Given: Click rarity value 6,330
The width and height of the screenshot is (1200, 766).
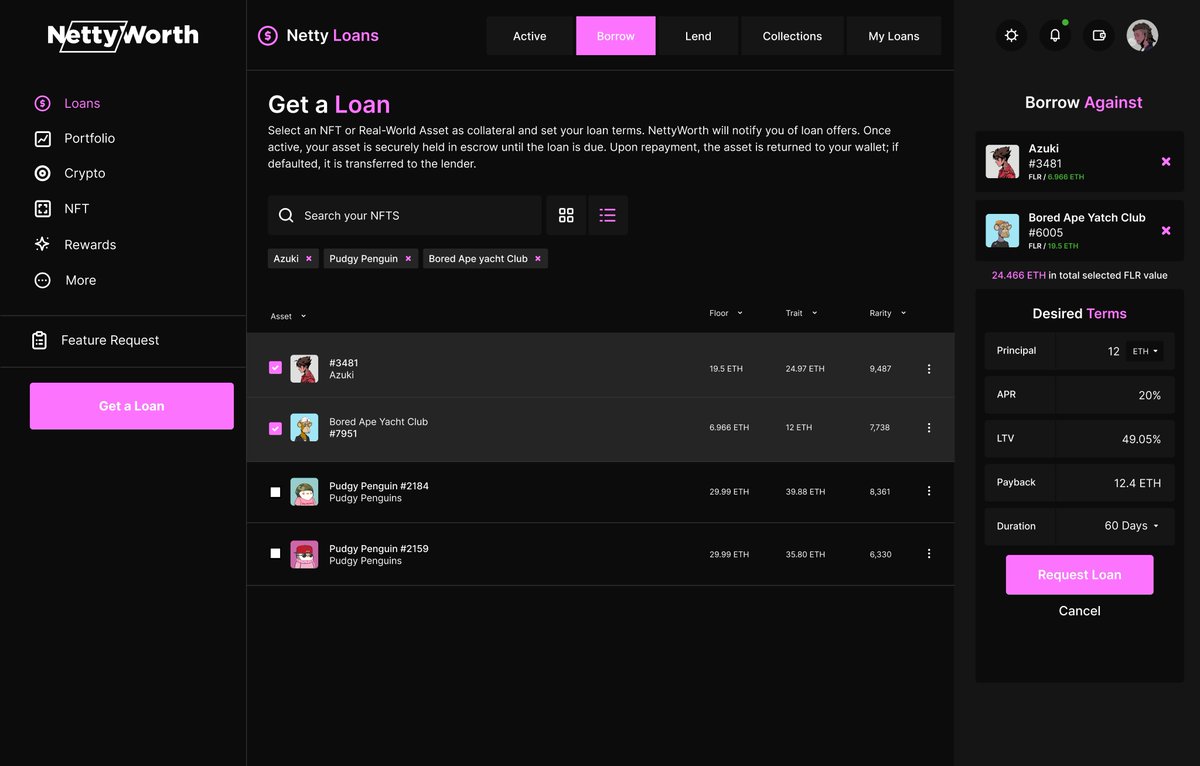Looking at the screenshot, I should click(881, 554).
